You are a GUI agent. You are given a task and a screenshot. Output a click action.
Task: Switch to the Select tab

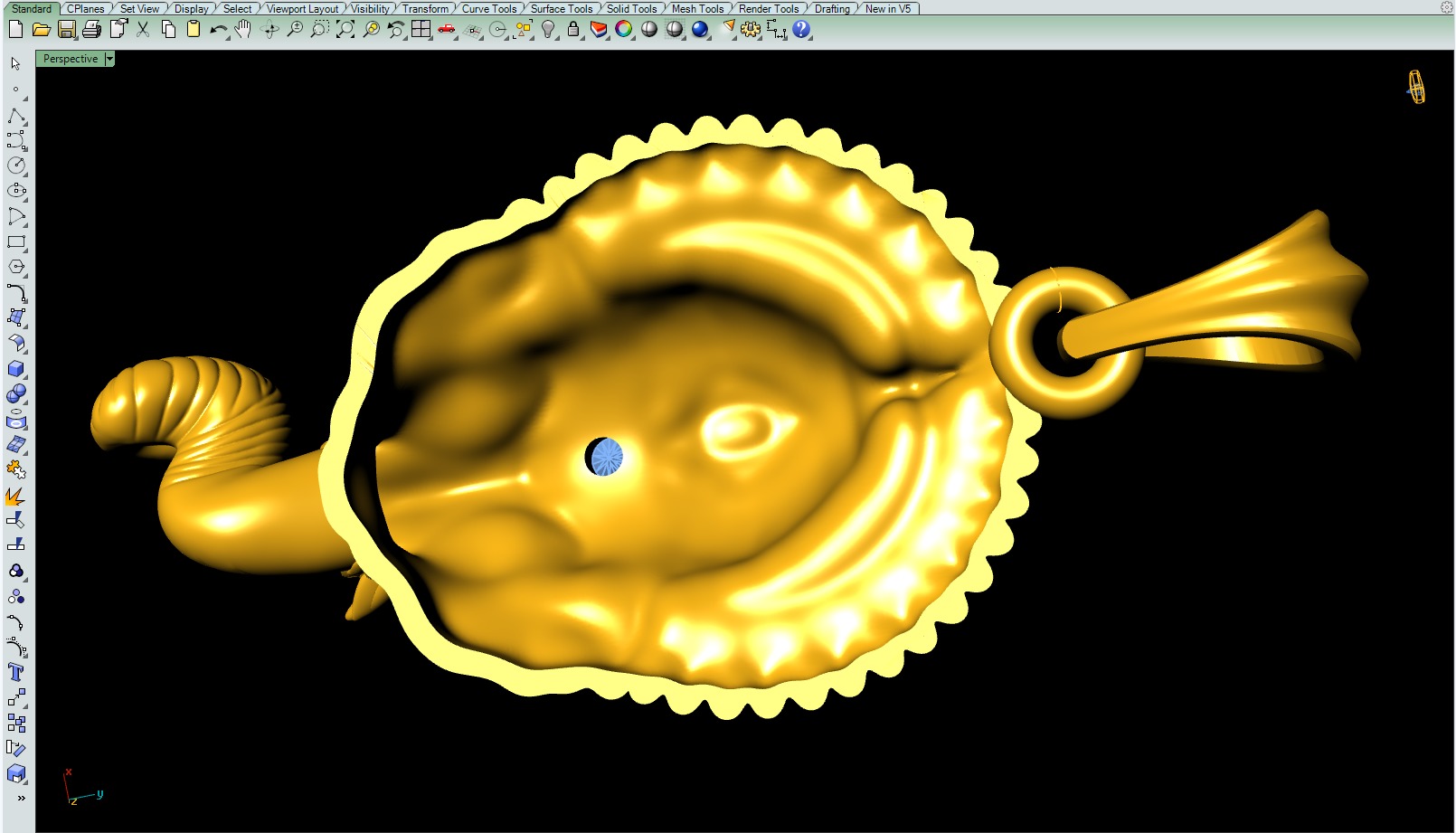point(238,8)
